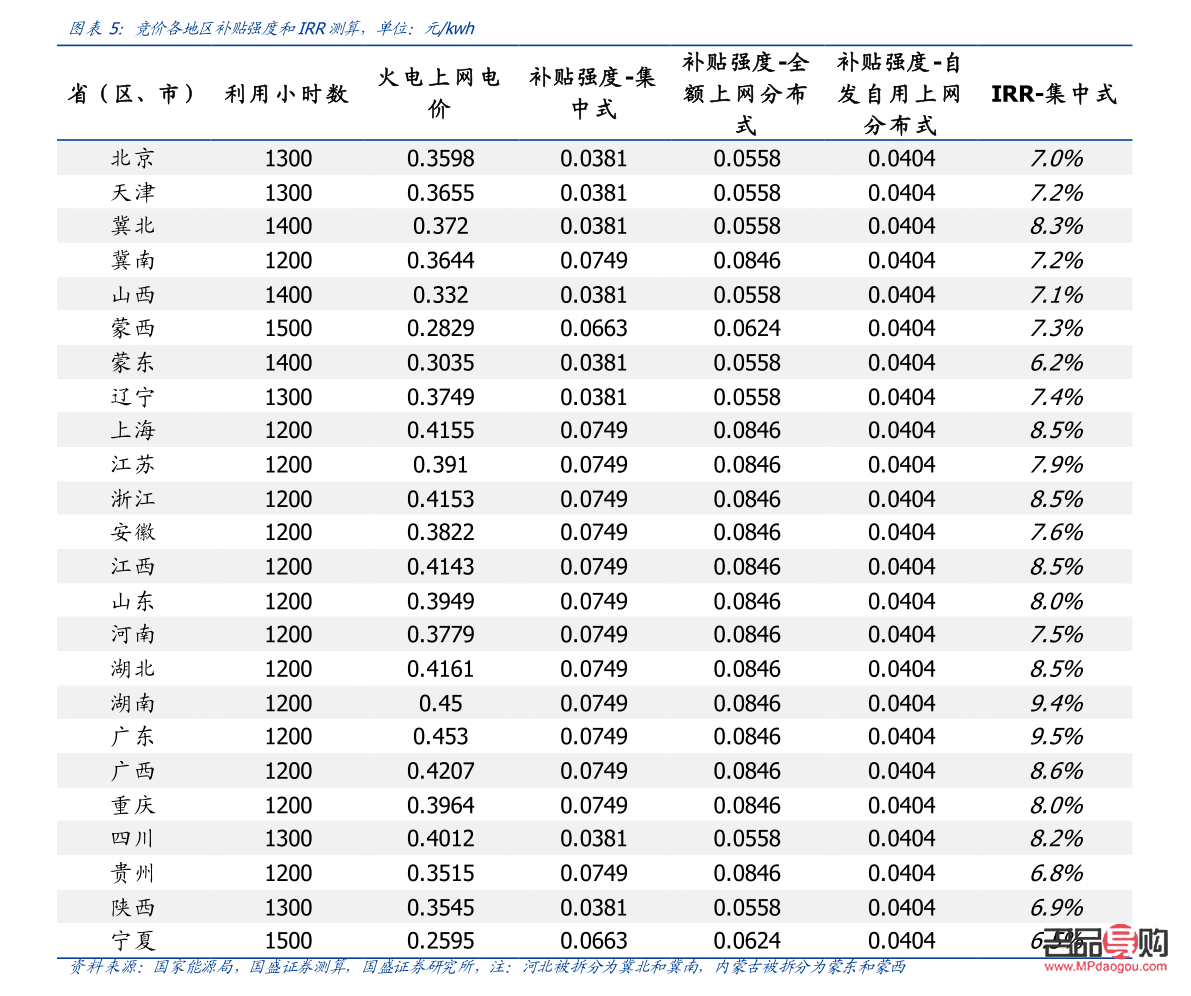
Task: Click the 湖北 row label
Action: coord(133,669)
